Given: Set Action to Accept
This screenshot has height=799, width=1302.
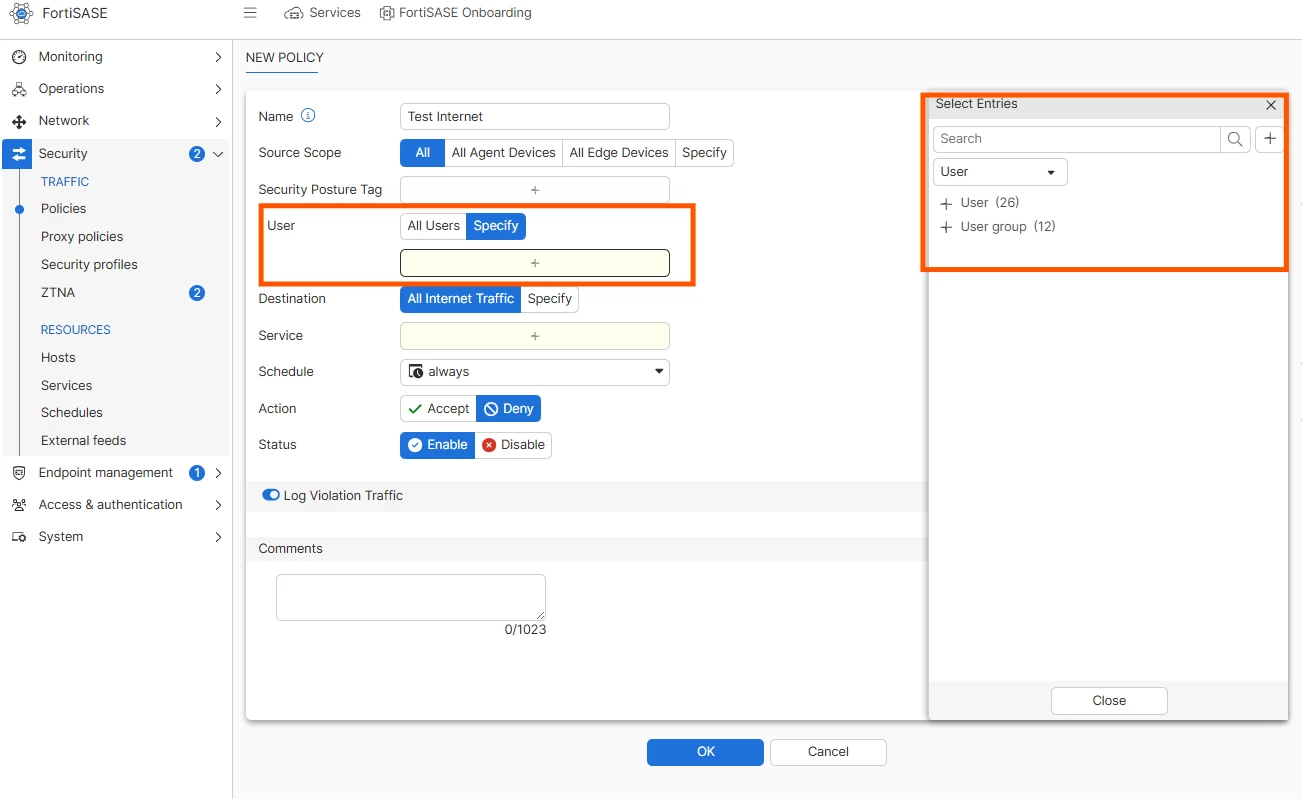Looking at the screenshot, I should [x=438, y=409].
